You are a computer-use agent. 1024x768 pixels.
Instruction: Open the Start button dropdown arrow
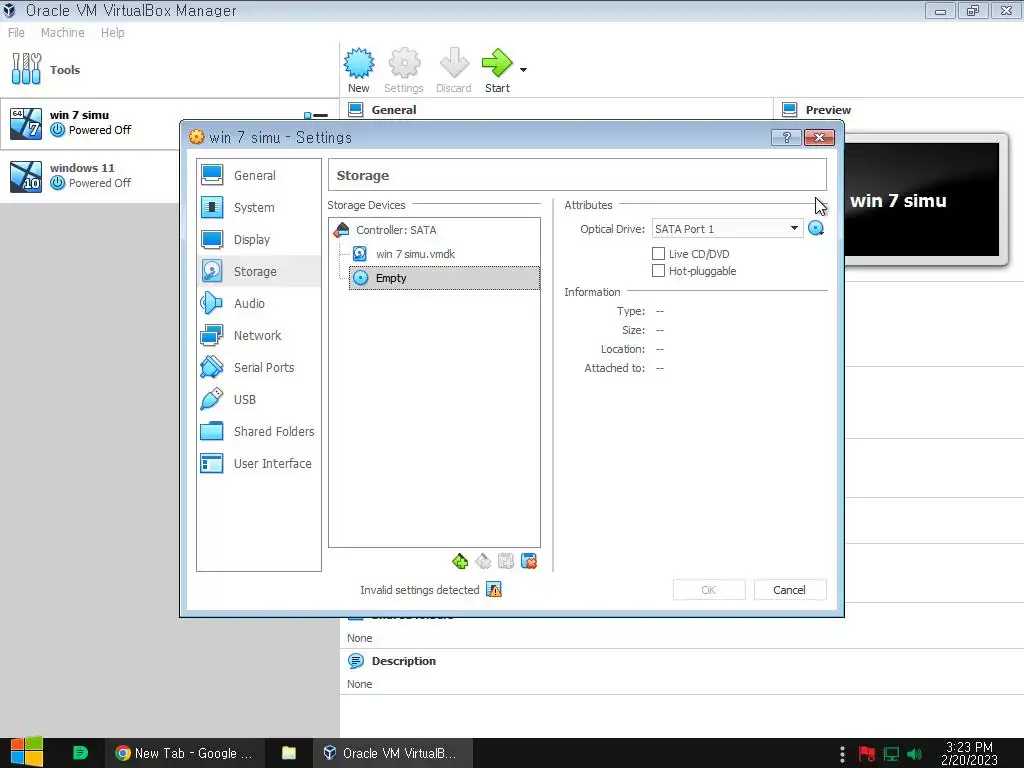[x=523, y=69]
